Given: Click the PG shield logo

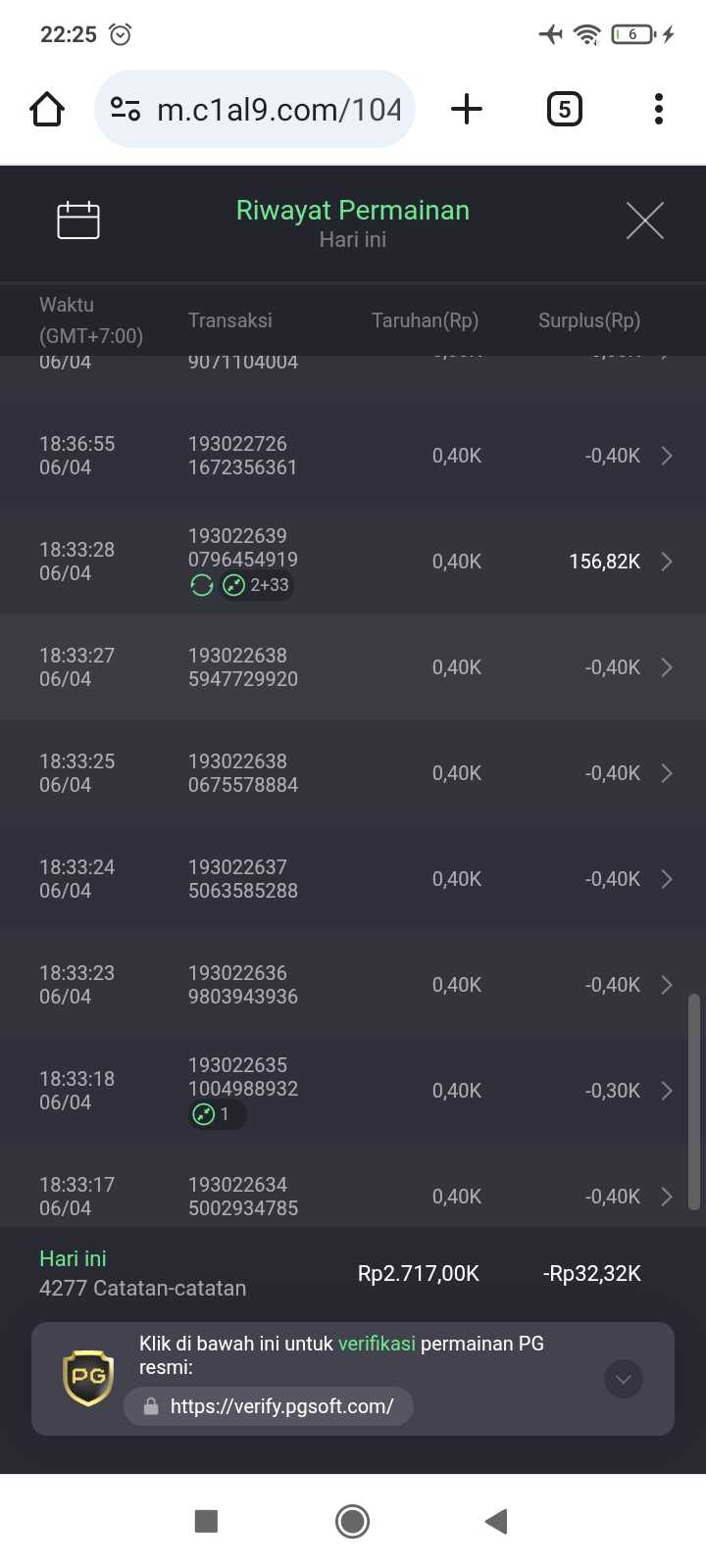Looking at the screenshot, I should [88, 1378].
